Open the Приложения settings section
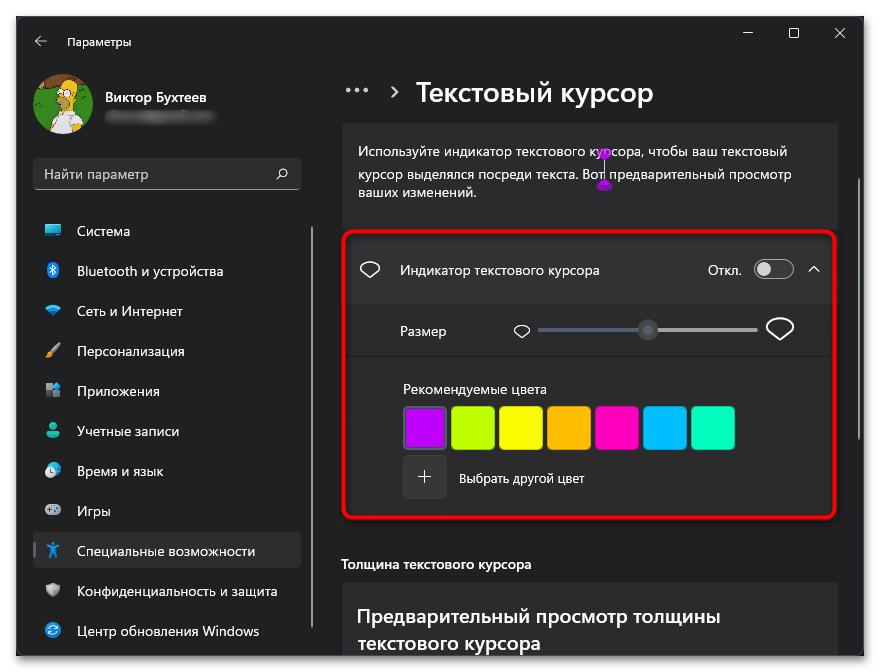The height and width of the screenshot is (672, 880). 118,391
